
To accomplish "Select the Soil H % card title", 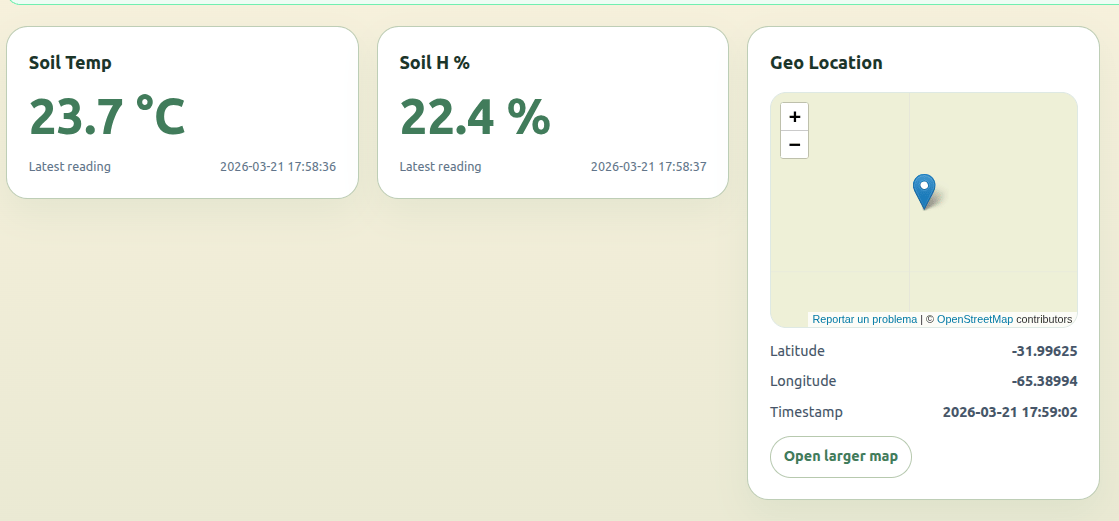I will click(434, 63).
